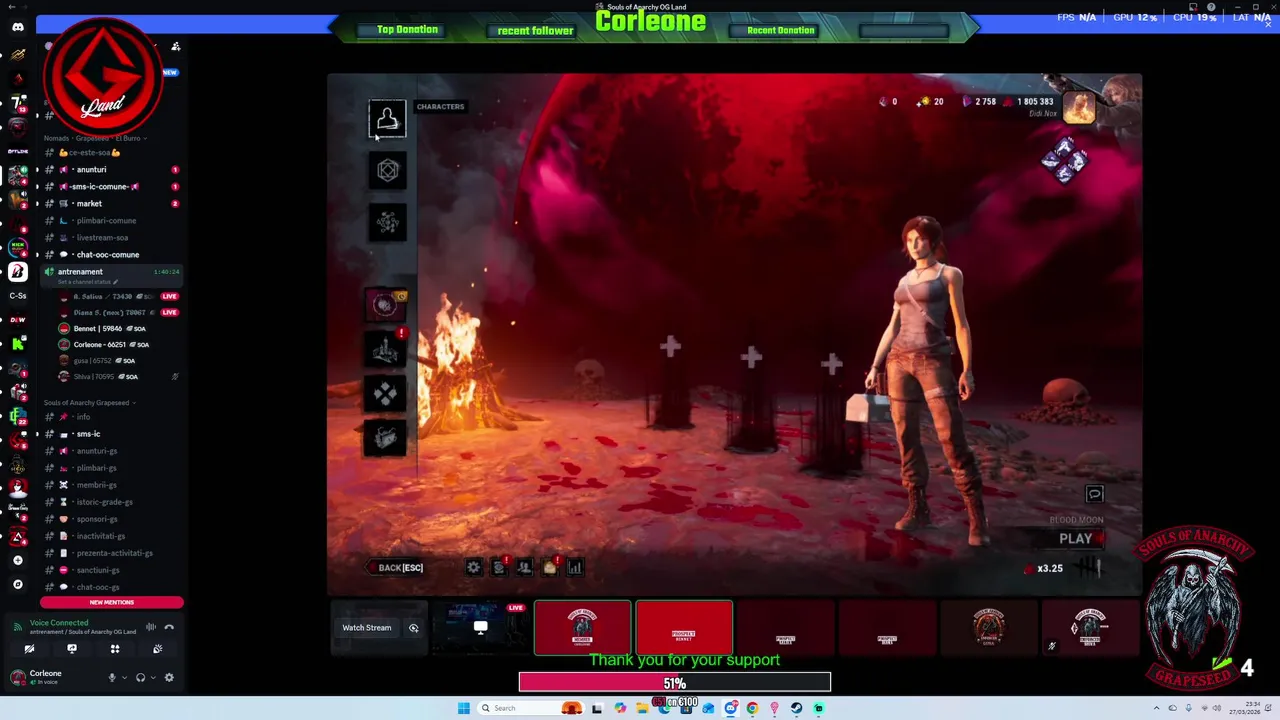1280x720 pixels.
Task: Collapse the Nomads Grapeseed El Burro category
Action: (x=95, y=138)
